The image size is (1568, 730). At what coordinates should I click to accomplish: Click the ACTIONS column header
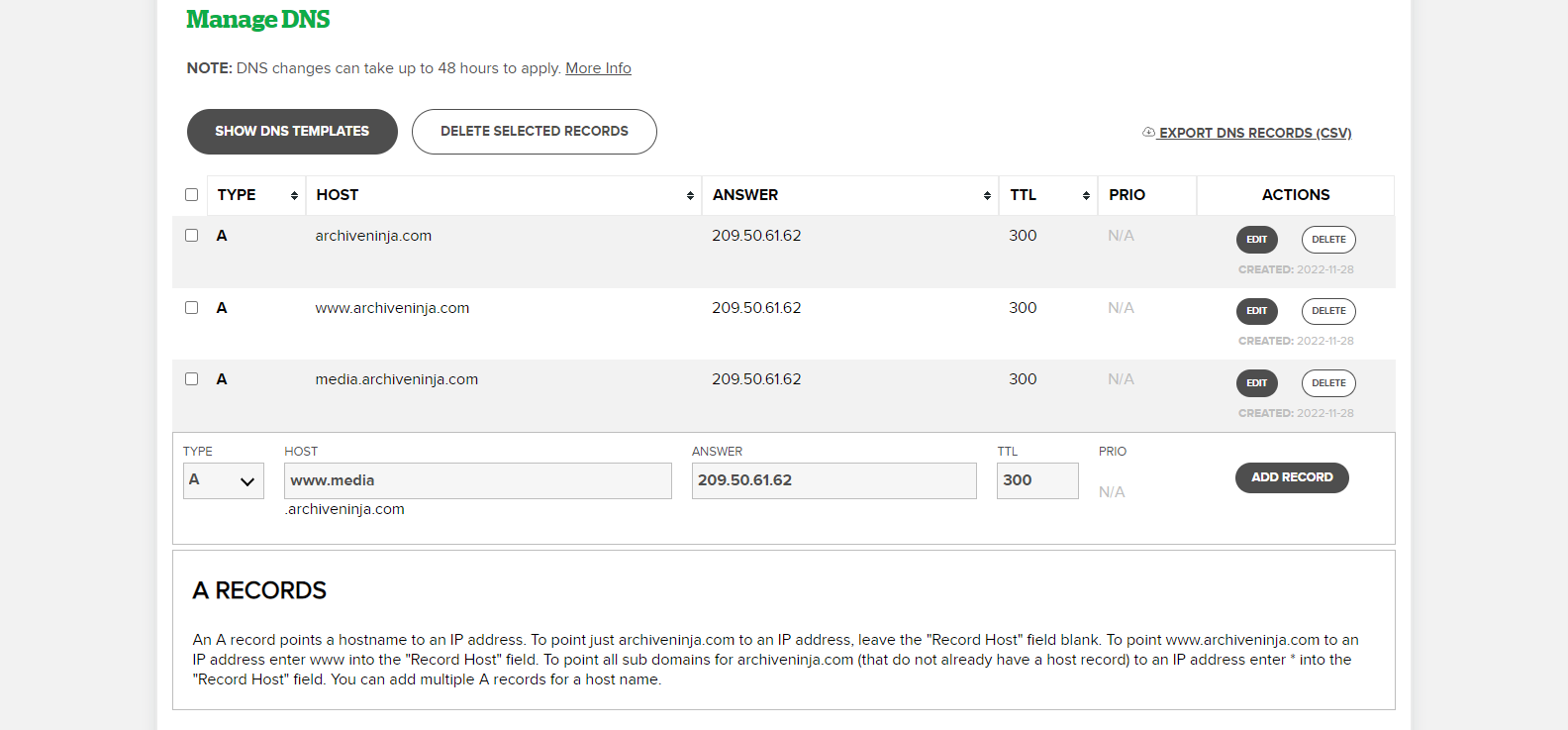click(1296, 195)
